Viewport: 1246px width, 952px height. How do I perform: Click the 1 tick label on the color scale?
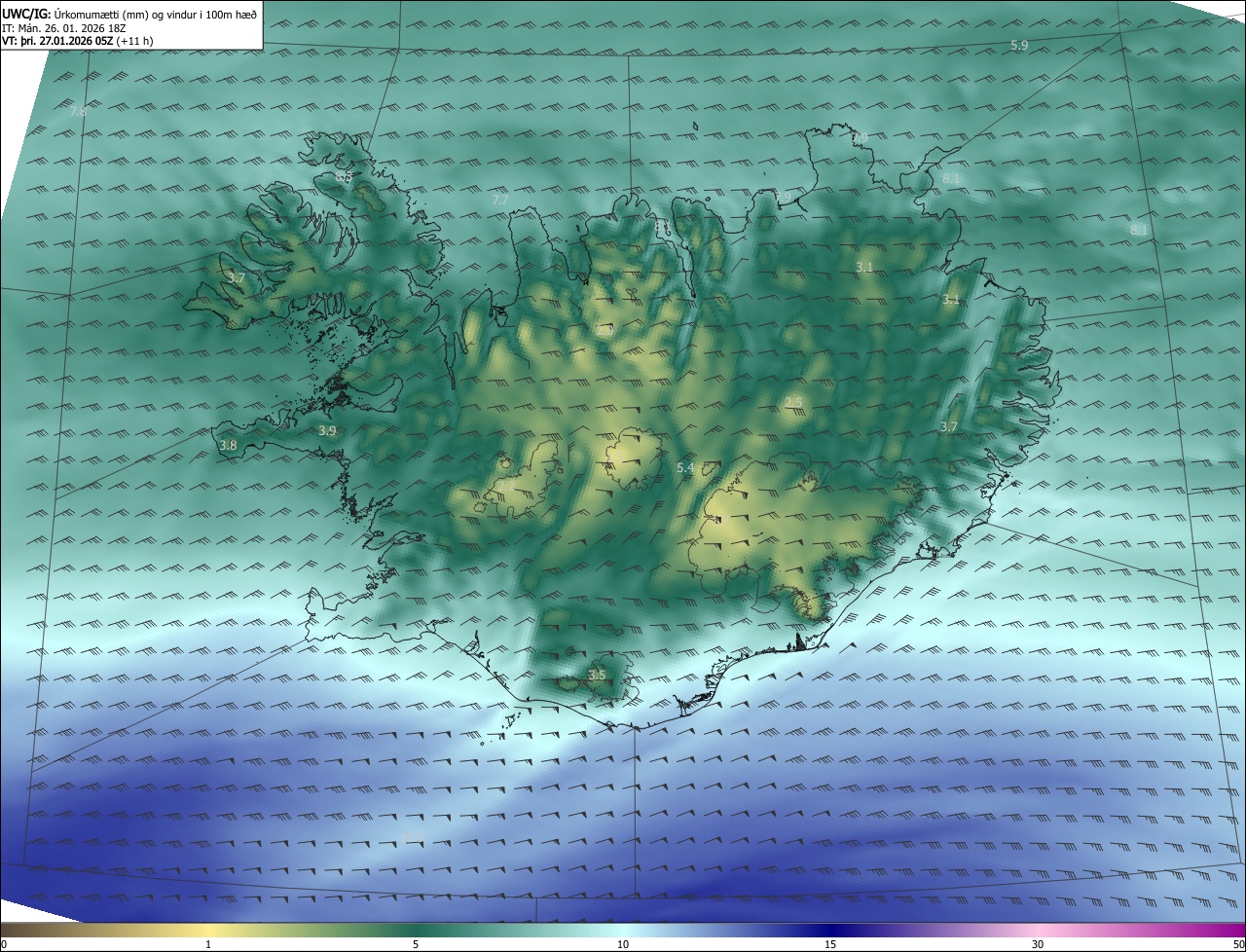[x=208, y=944]
